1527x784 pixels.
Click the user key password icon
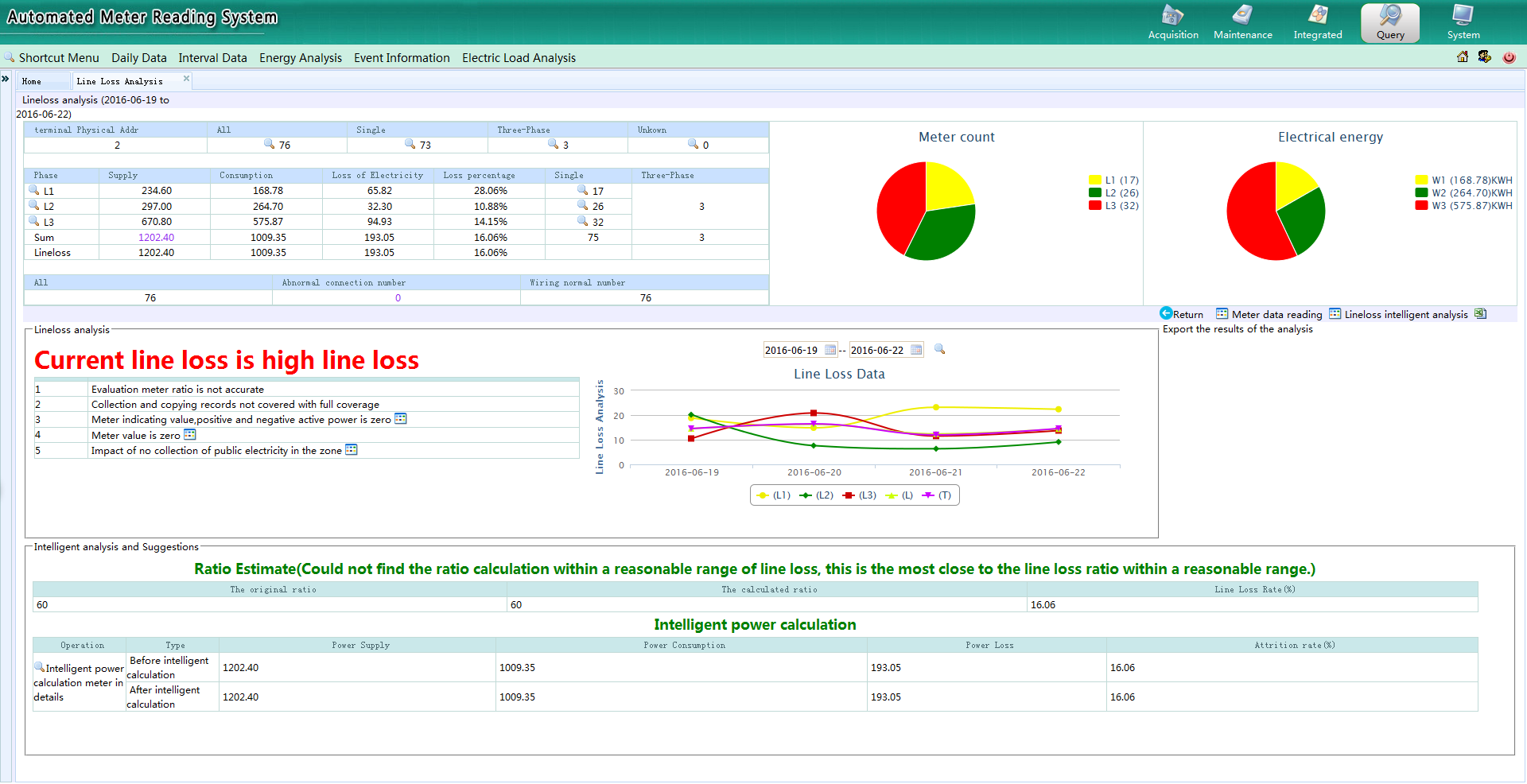(1485, 57)
